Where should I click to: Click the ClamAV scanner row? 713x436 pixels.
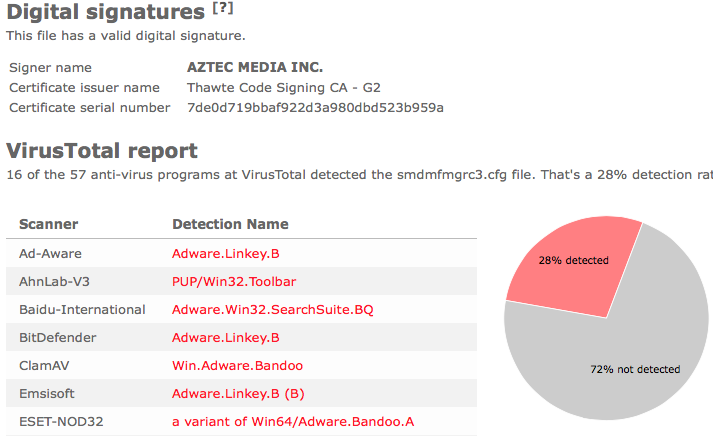(x=241, y=366)
